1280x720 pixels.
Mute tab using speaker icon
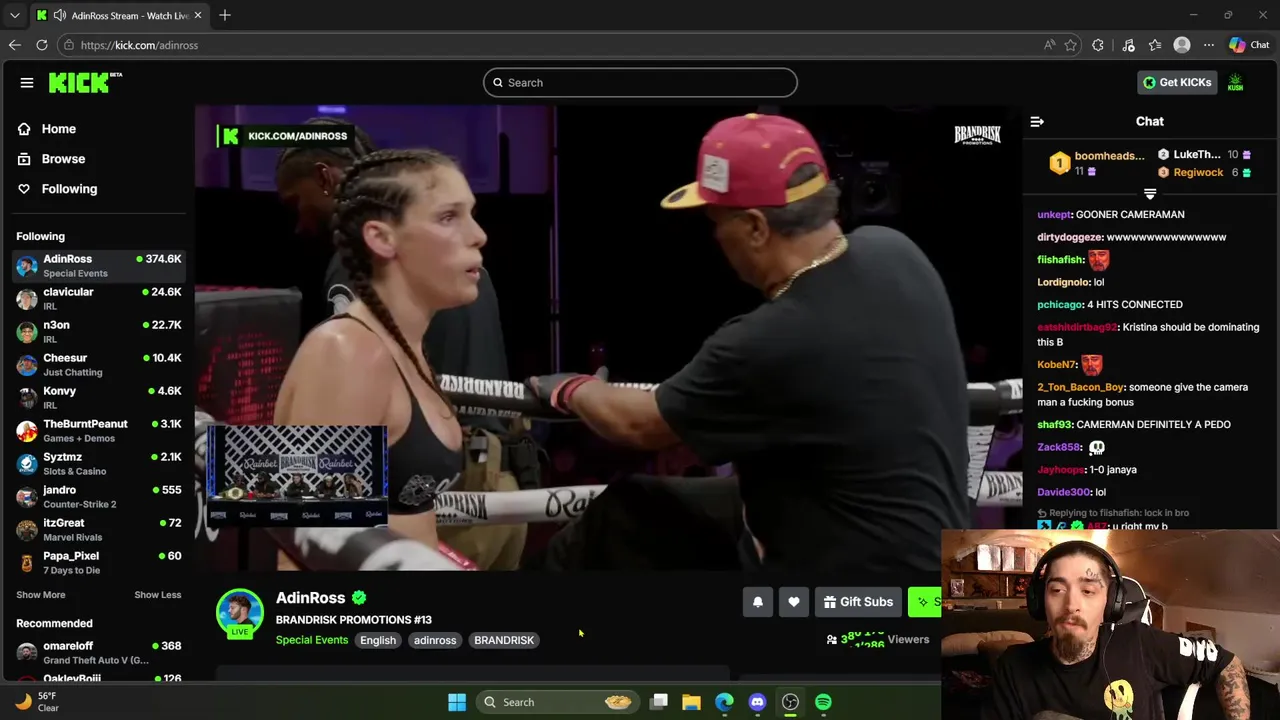point(60,15)
